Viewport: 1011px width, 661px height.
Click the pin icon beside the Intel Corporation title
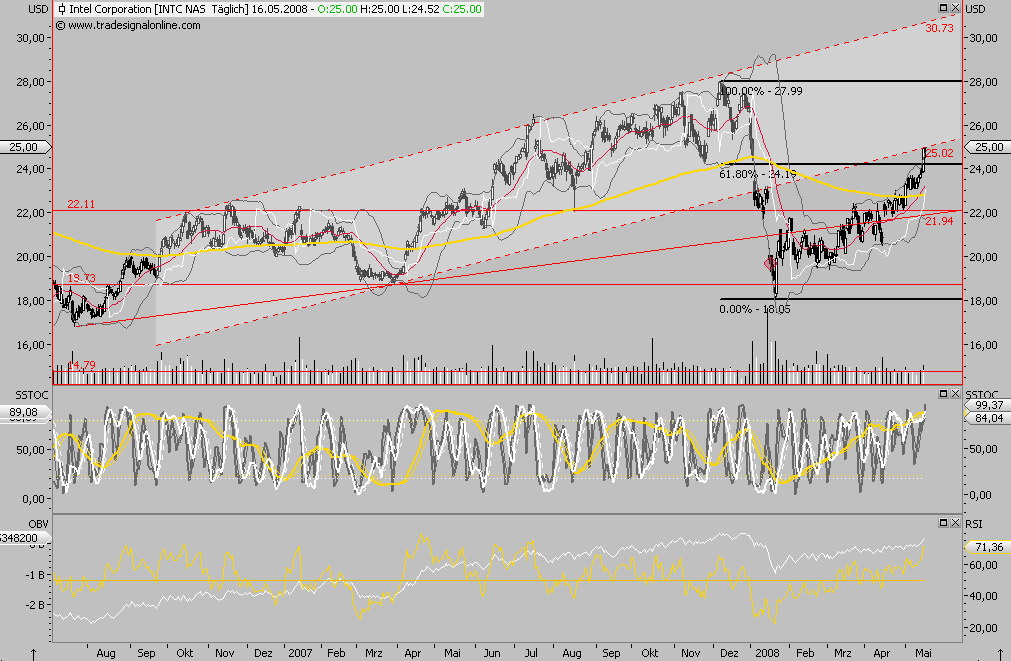(63, 8)
